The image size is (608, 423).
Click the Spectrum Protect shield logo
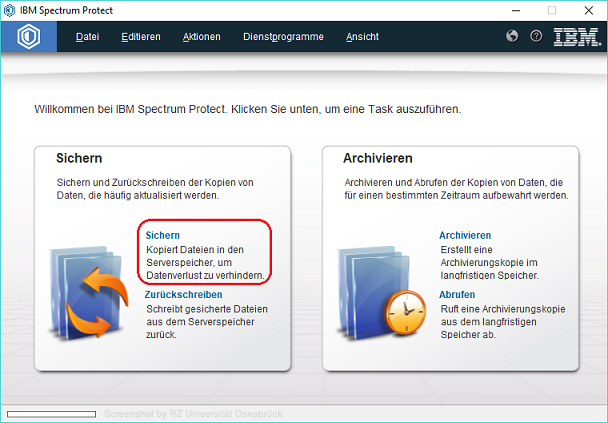(28, 37)
